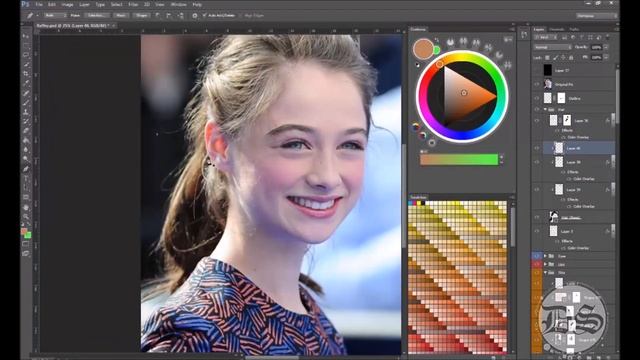The width and height of the screenshot is (640, 360).
Task: Click the path alignment icon in options bar
Action: click(169, 16)
